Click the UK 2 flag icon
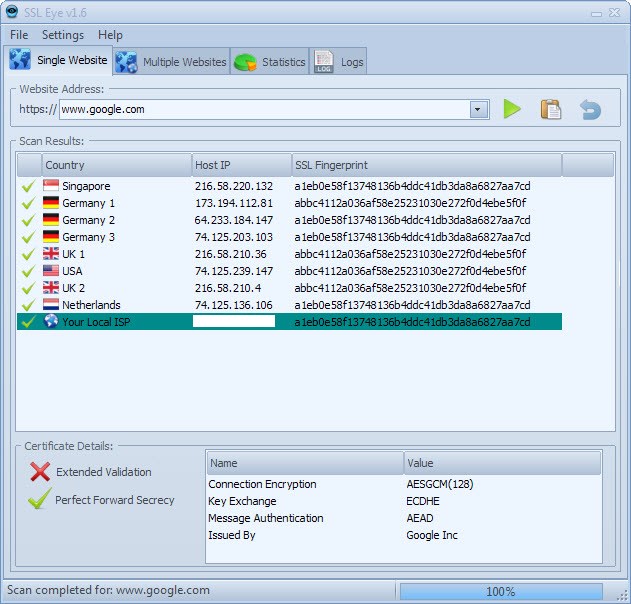 pyautogui.click(x=51, y=287)
